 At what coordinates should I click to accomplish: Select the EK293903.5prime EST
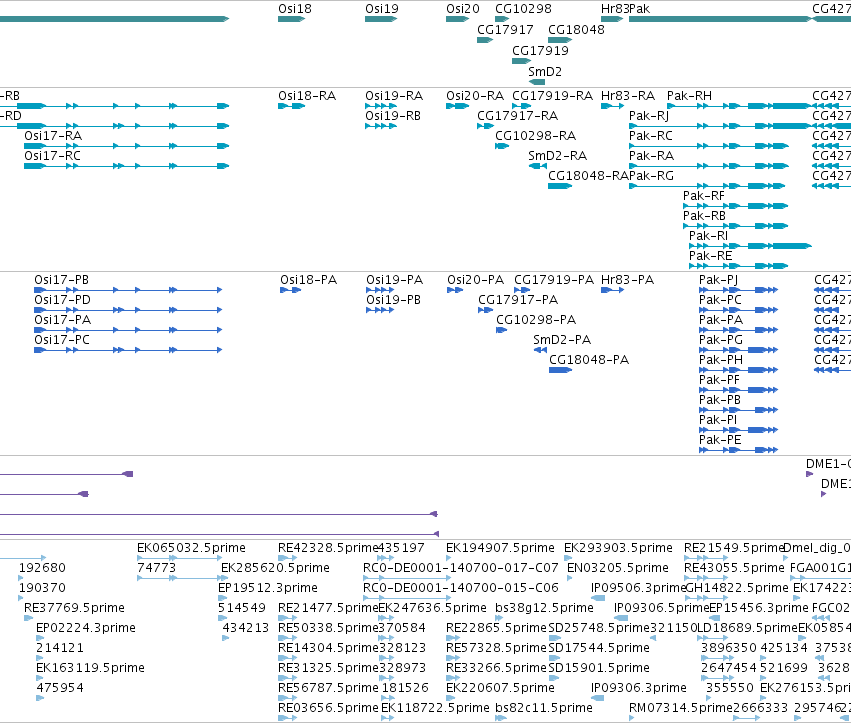tap(568, 558)
